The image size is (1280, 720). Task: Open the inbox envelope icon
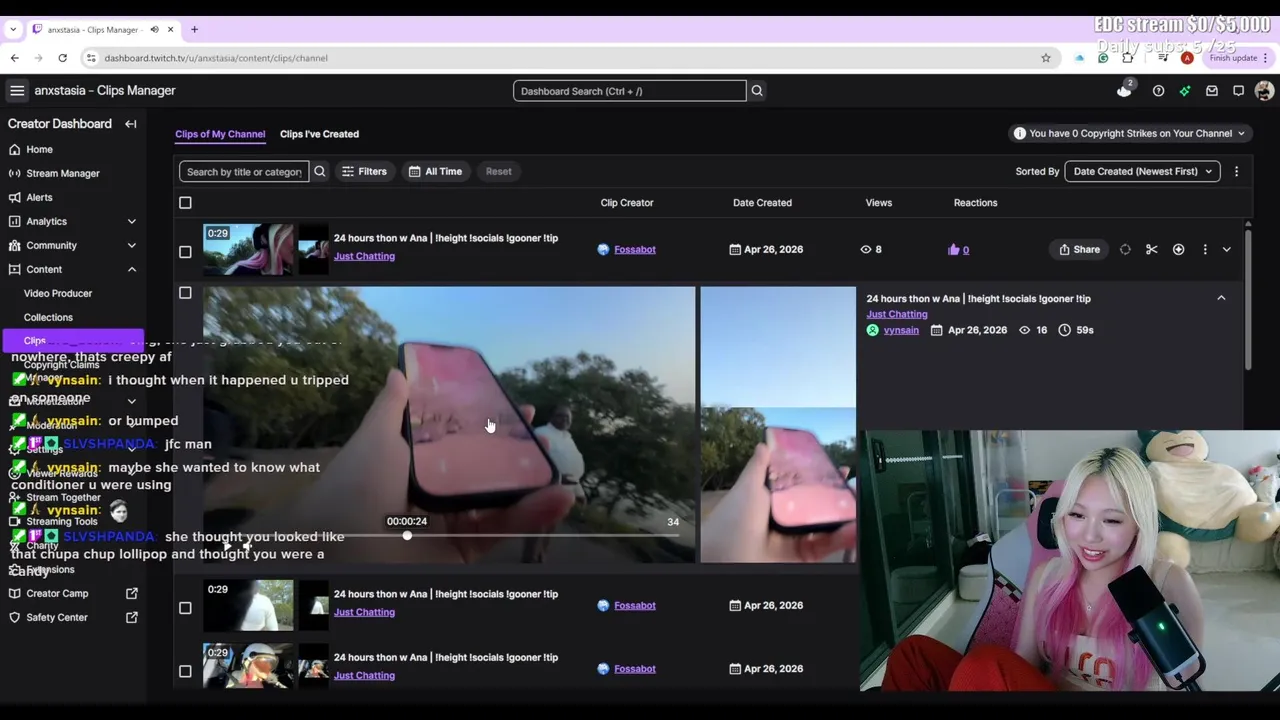pos(1212,91)
